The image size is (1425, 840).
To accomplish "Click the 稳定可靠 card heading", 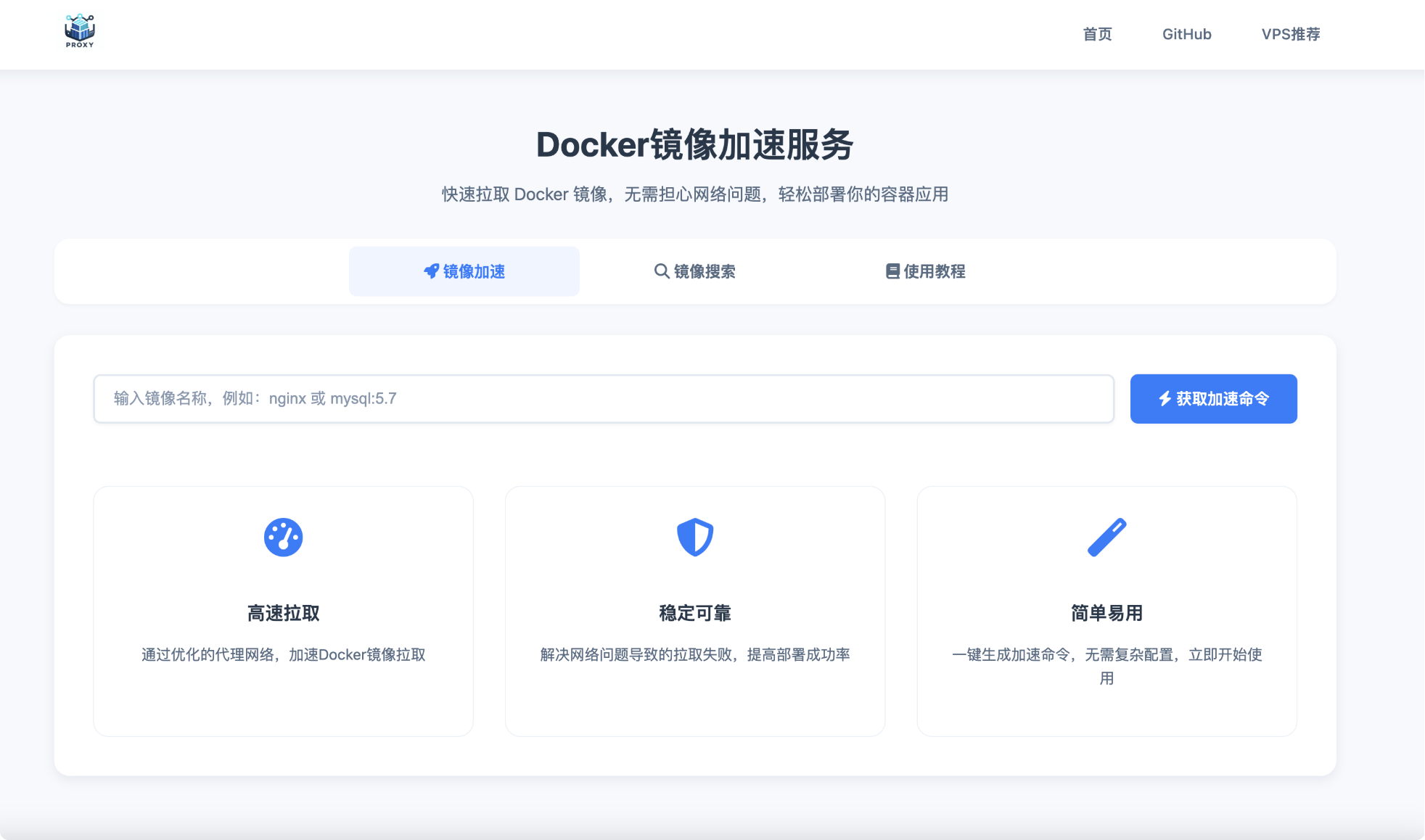I will click(694, 613).
